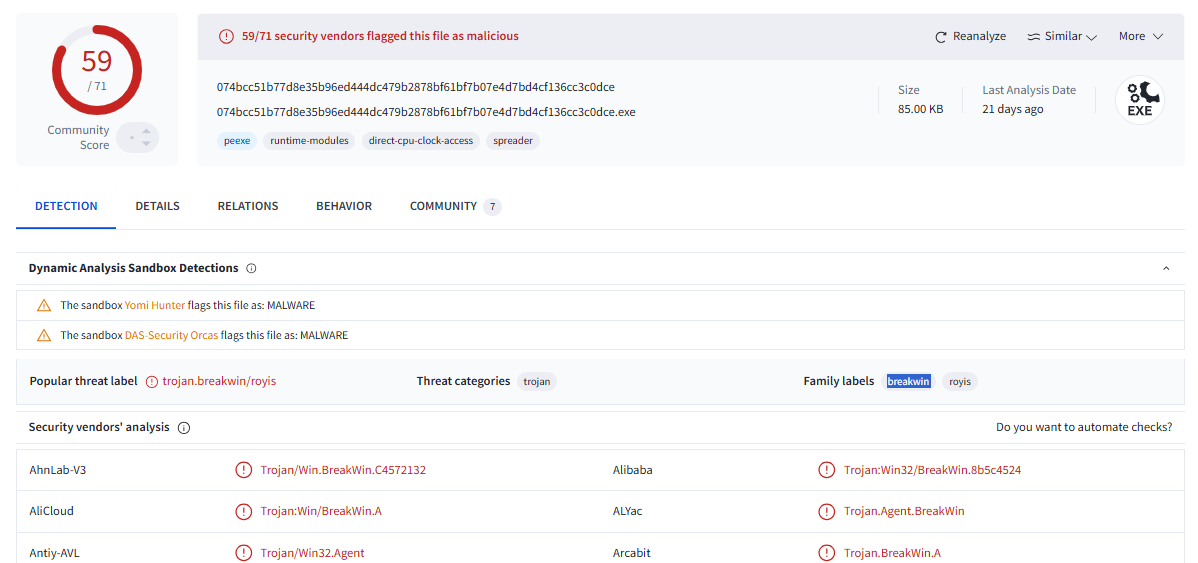The image size is (1198, 563).
Task: Click the Trojan:Win32/BreakWin.8b5c4524 detection text
Action: click(x=933, y=470)
